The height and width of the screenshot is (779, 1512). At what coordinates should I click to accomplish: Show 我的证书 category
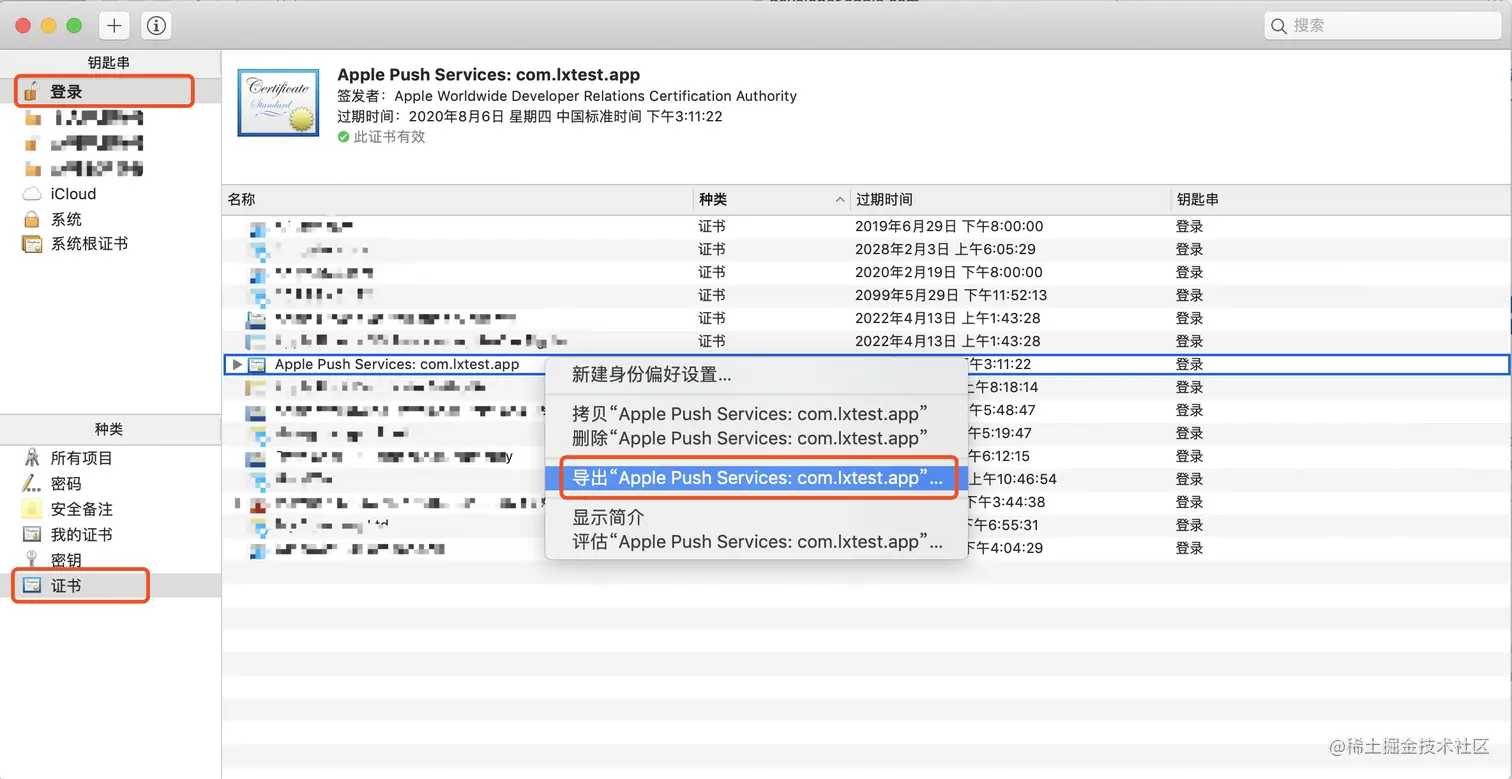click(82, 535)
